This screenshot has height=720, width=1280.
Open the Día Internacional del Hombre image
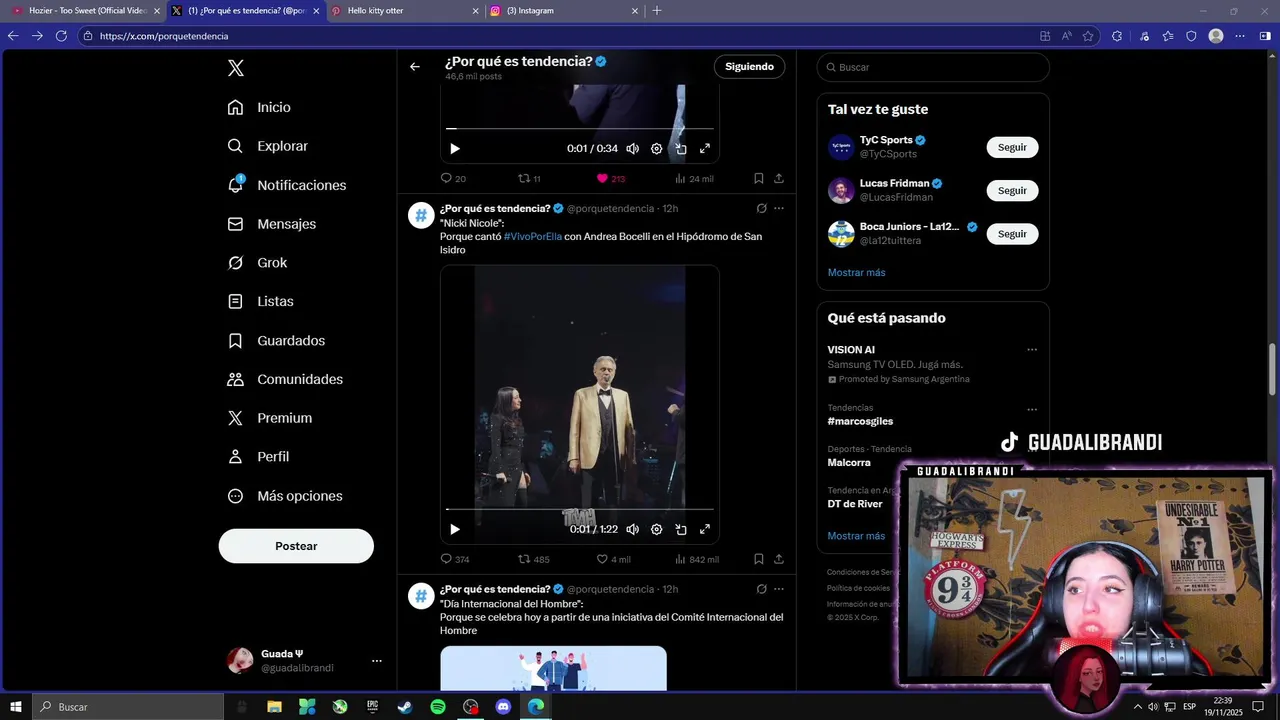click(x=553, y=668)
